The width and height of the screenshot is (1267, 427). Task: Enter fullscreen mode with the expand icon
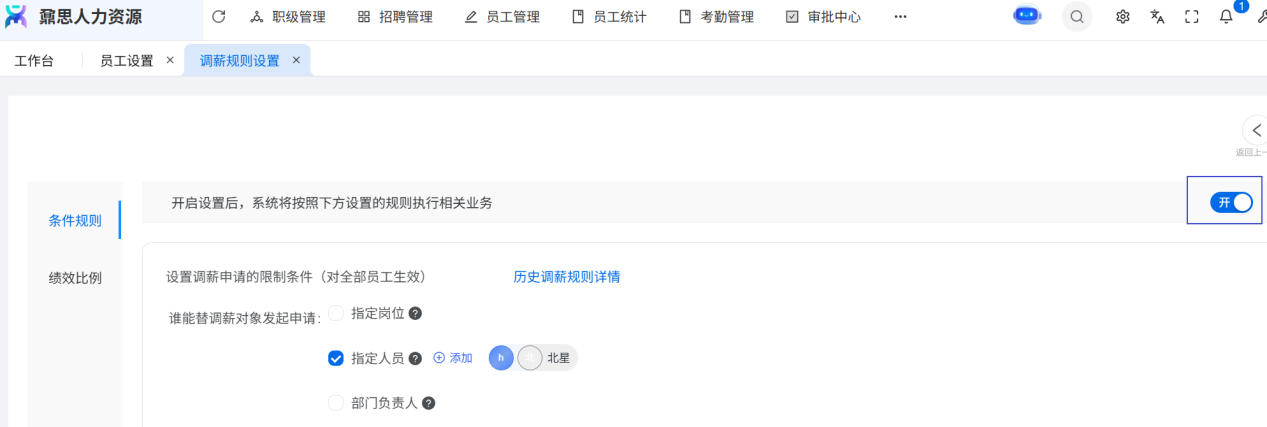tap(1191, 17)
